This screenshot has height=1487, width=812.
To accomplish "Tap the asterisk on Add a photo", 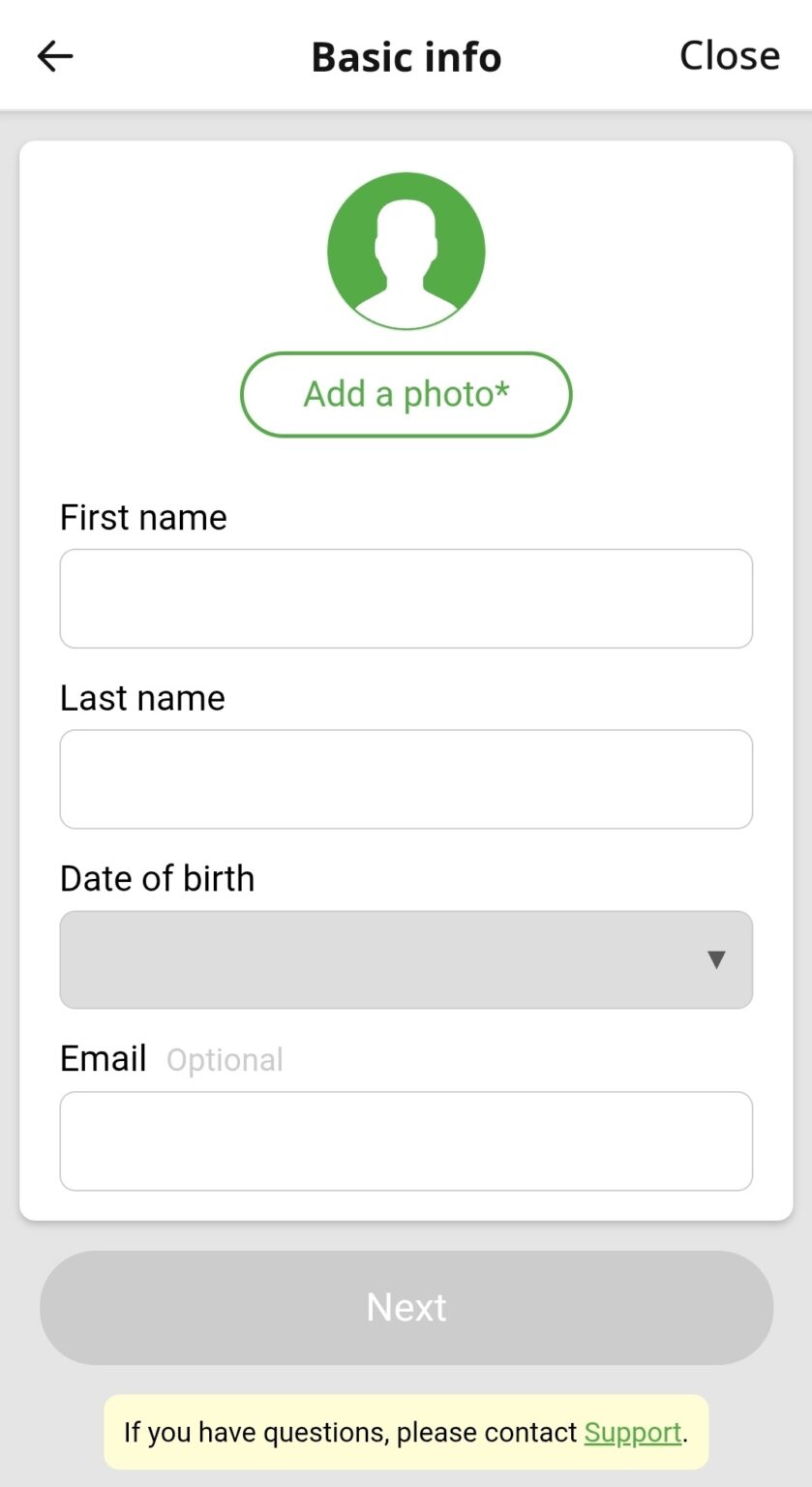I will point(501,390).
